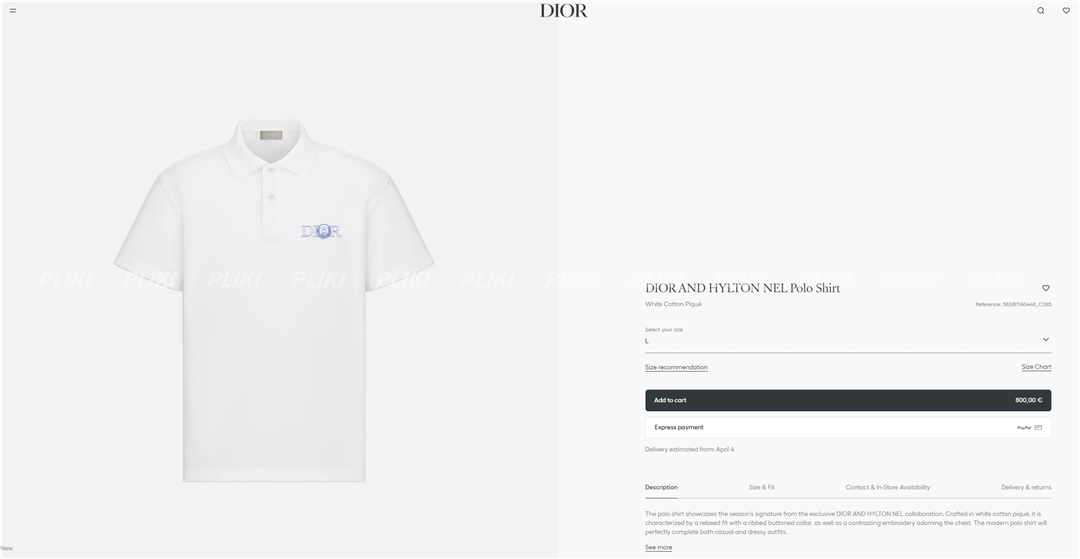Select the Description tab
Viewport: 1080px width, 559px height.
point(661,487)
